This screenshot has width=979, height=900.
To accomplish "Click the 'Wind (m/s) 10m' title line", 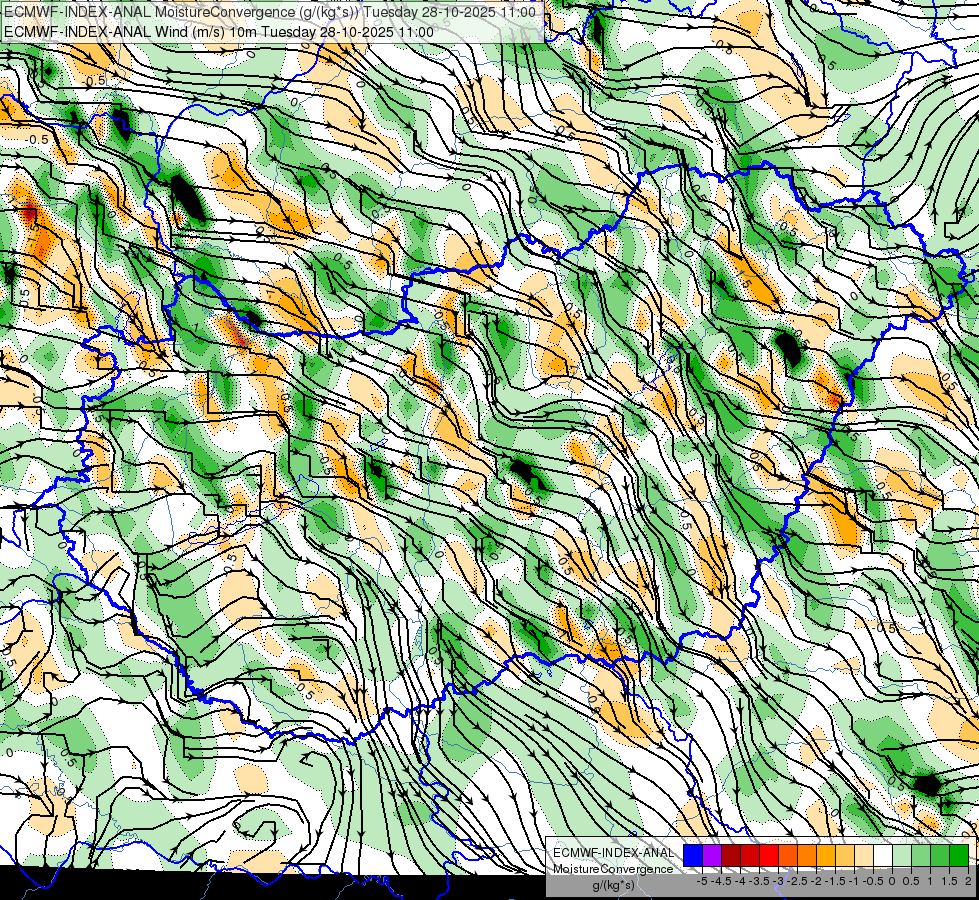I will click(x=219, y=31).
